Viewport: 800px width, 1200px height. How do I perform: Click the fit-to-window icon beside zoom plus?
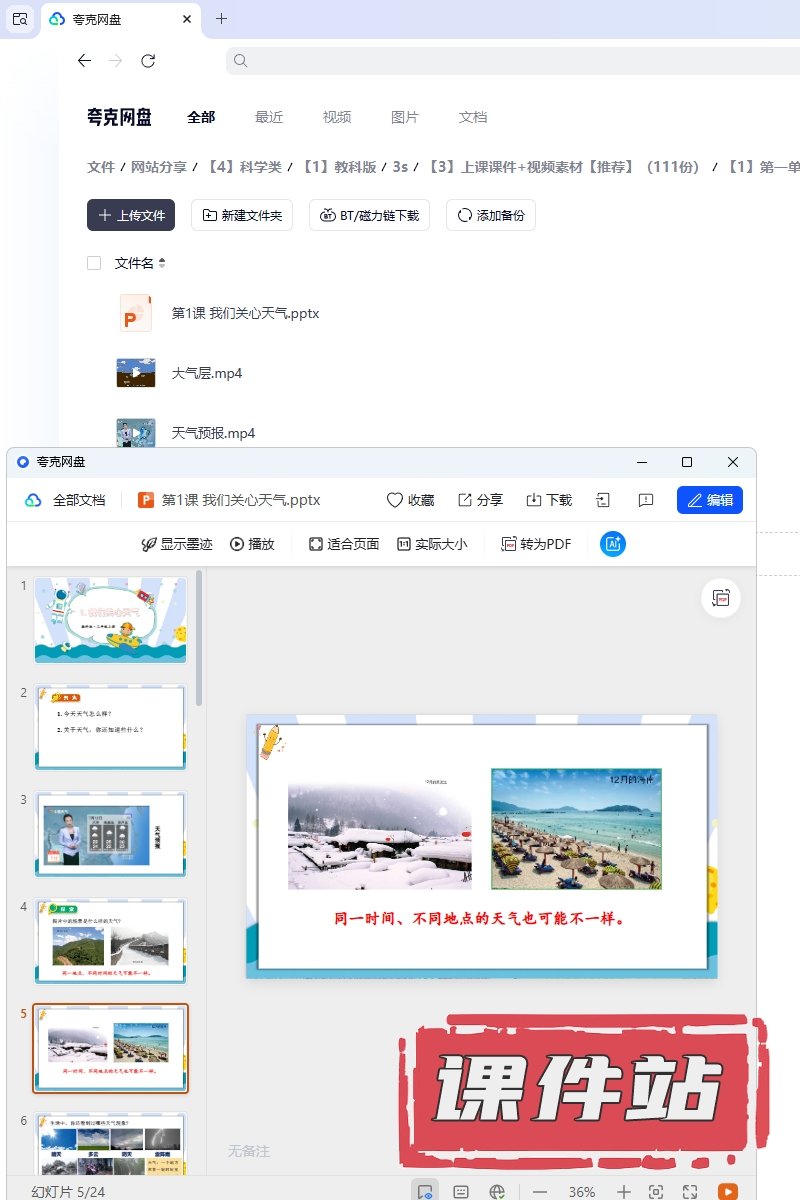pos(656,1191)
